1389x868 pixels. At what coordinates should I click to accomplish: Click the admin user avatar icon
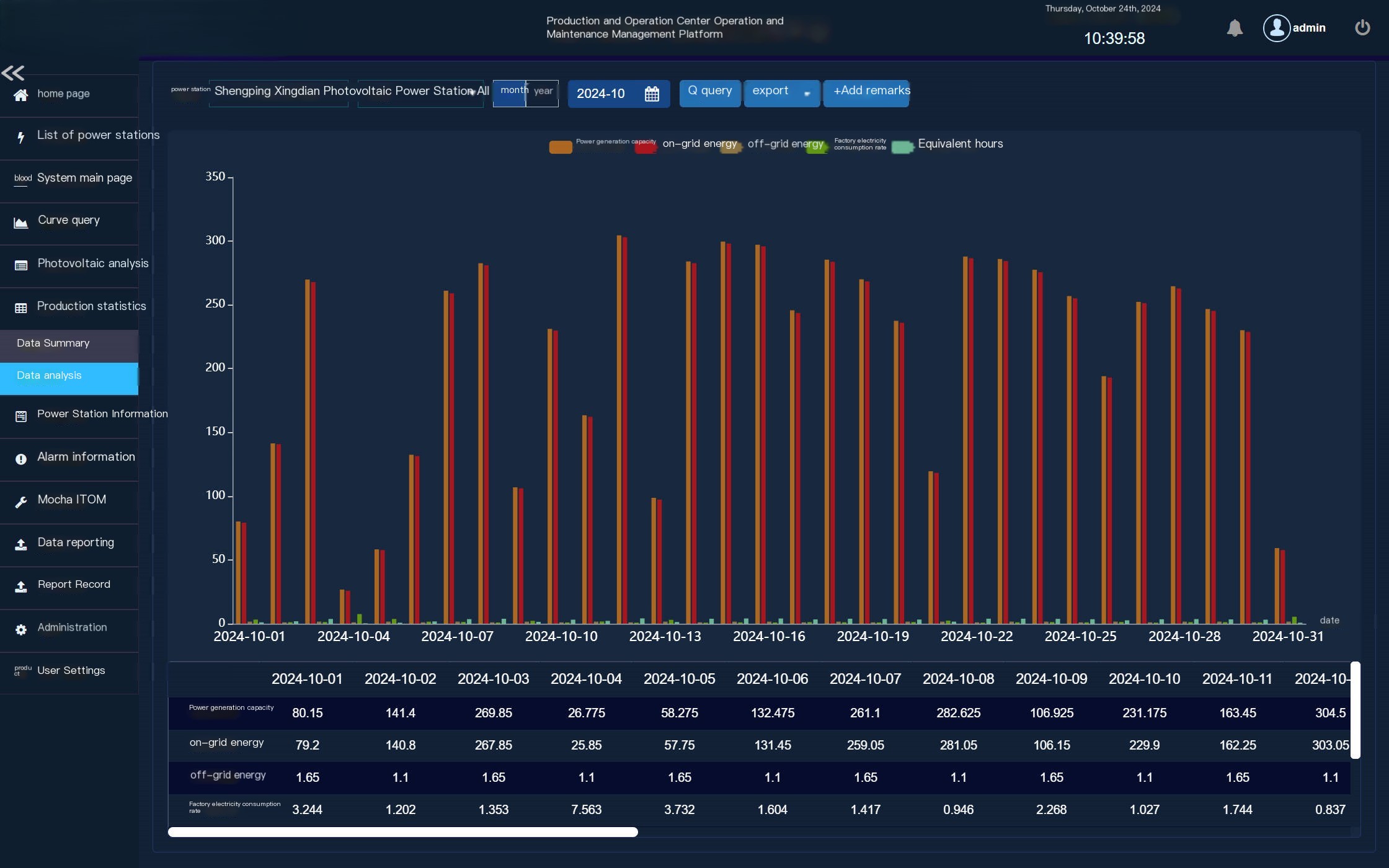tap(1276, 28)
